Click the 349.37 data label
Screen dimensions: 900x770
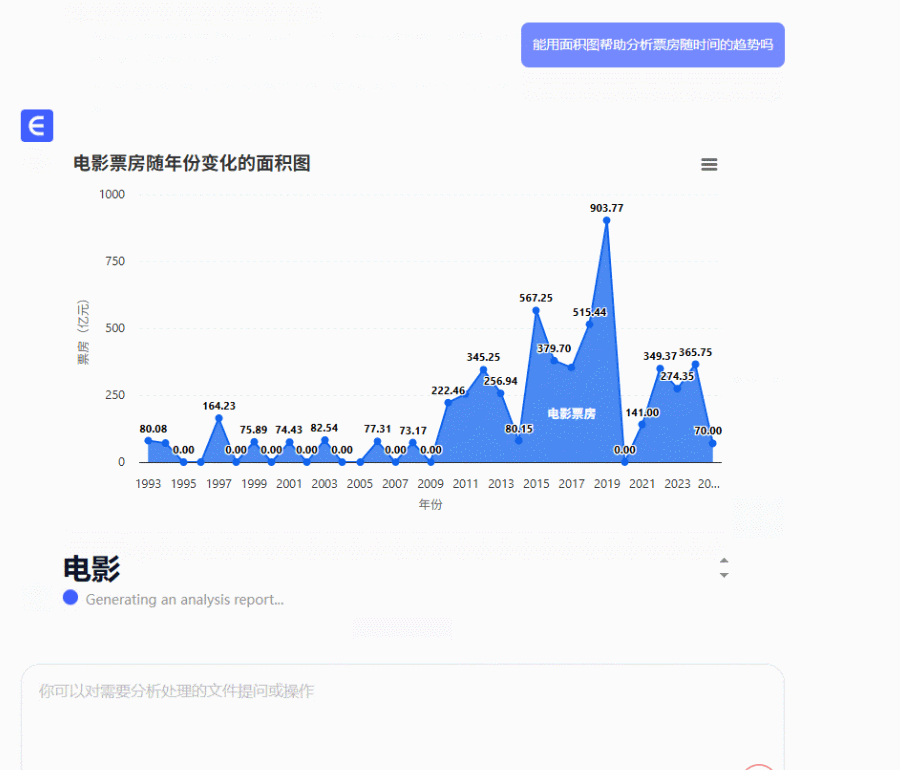pyautogui.click(x=660, y=356)
